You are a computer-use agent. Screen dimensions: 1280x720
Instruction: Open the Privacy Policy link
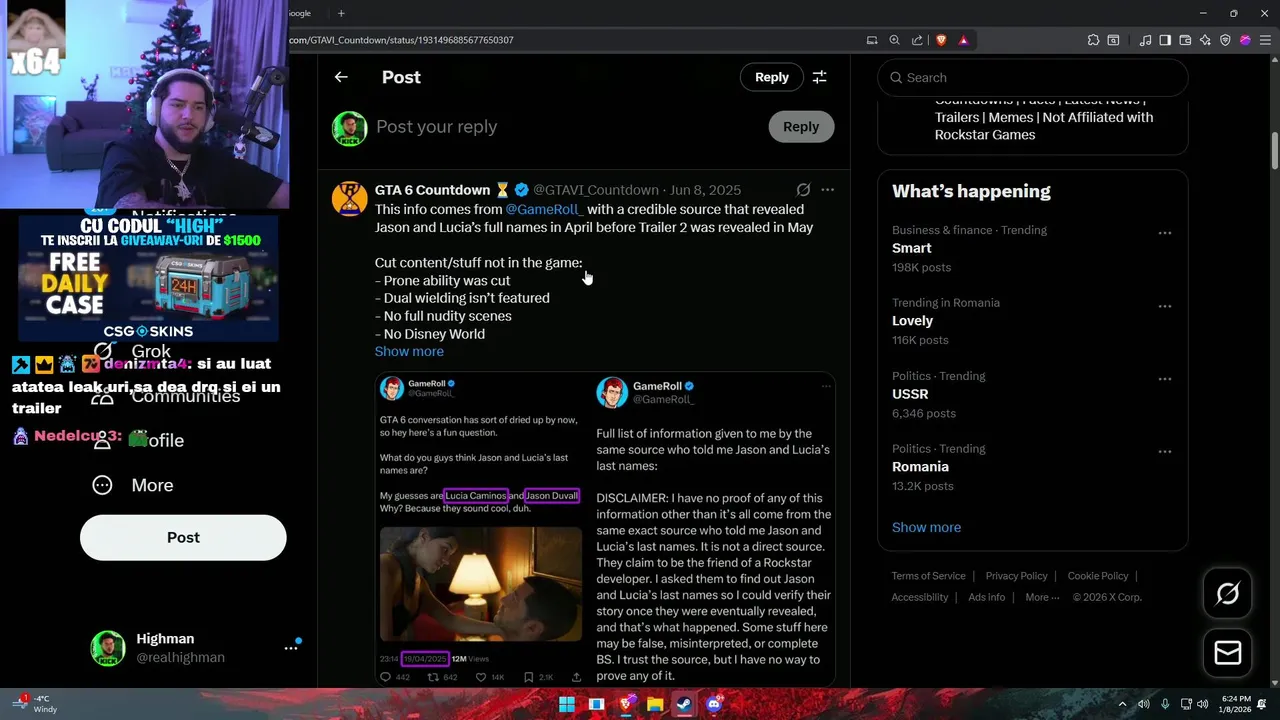coord(1016,576)
